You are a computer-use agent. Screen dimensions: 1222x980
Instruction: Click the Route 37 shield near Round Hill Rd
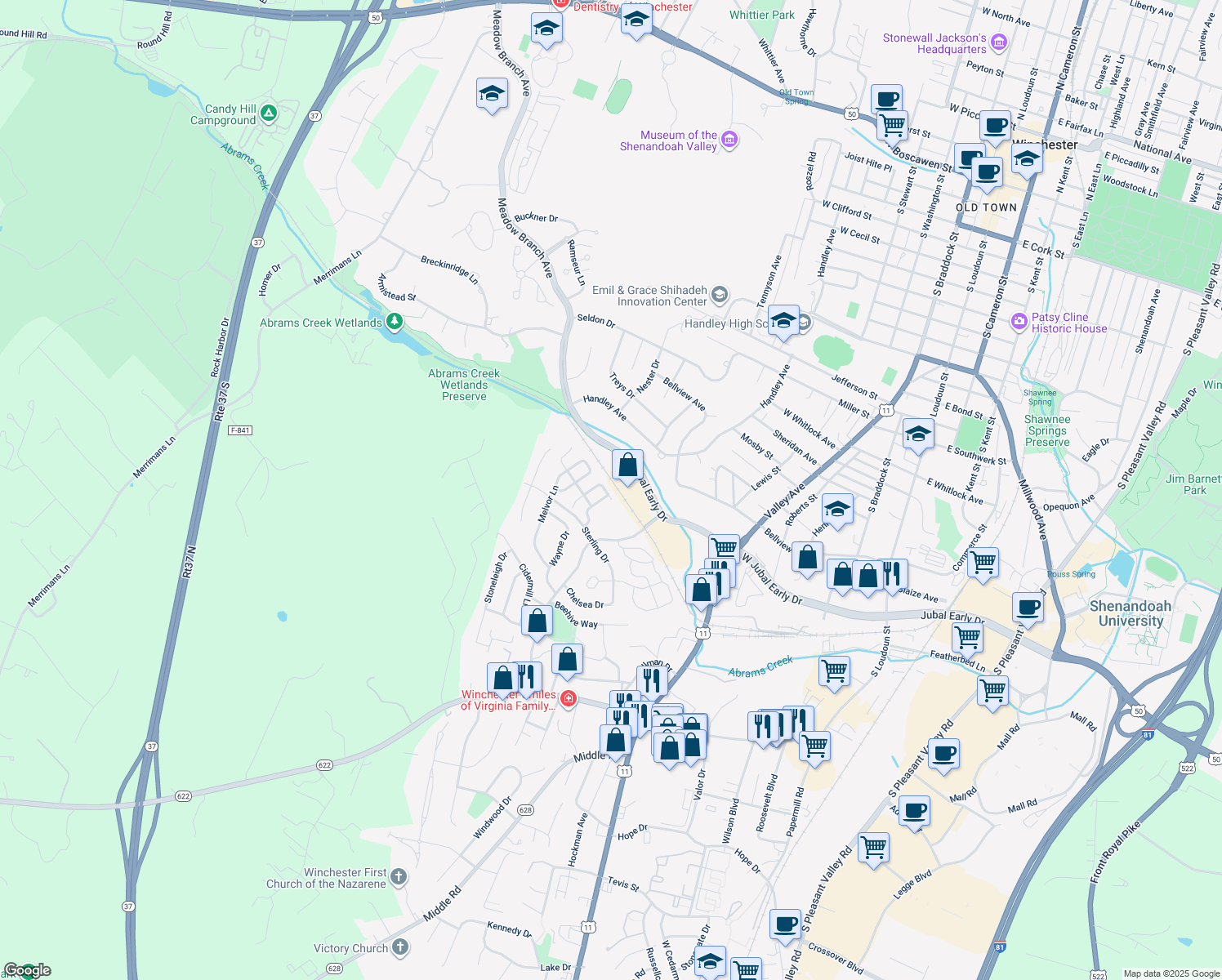click(x=314, y=116)
